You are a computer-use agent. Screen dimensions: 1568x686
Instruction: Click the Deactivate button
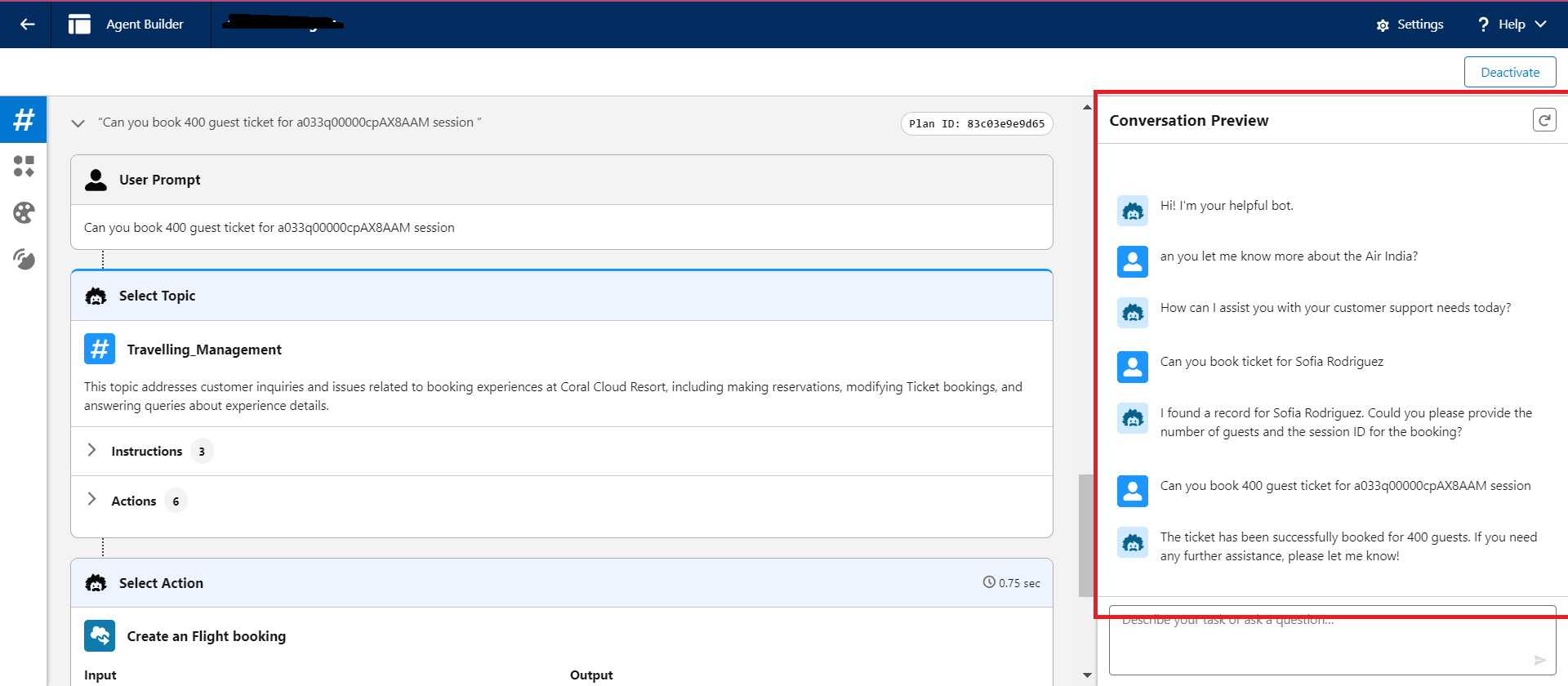tap(1510, 72)
